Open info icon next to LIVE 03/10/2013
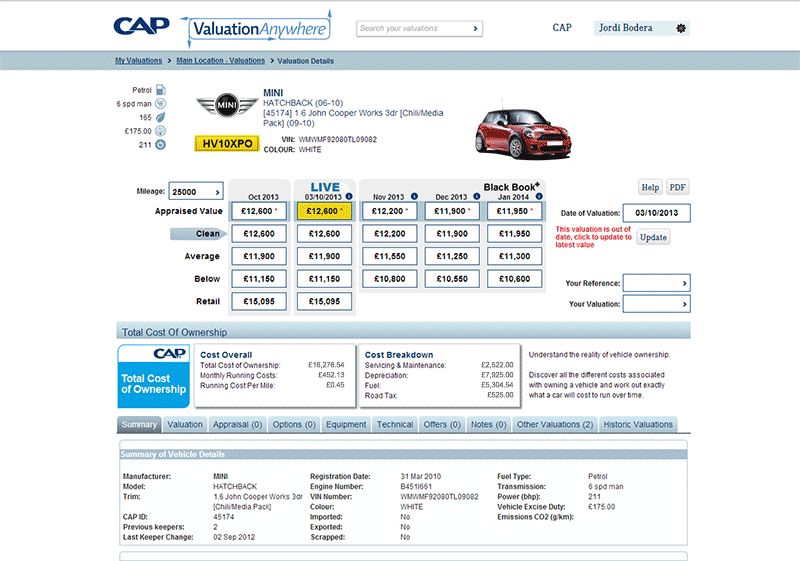This screenshot has height=561, width=800. coord(349,196)
